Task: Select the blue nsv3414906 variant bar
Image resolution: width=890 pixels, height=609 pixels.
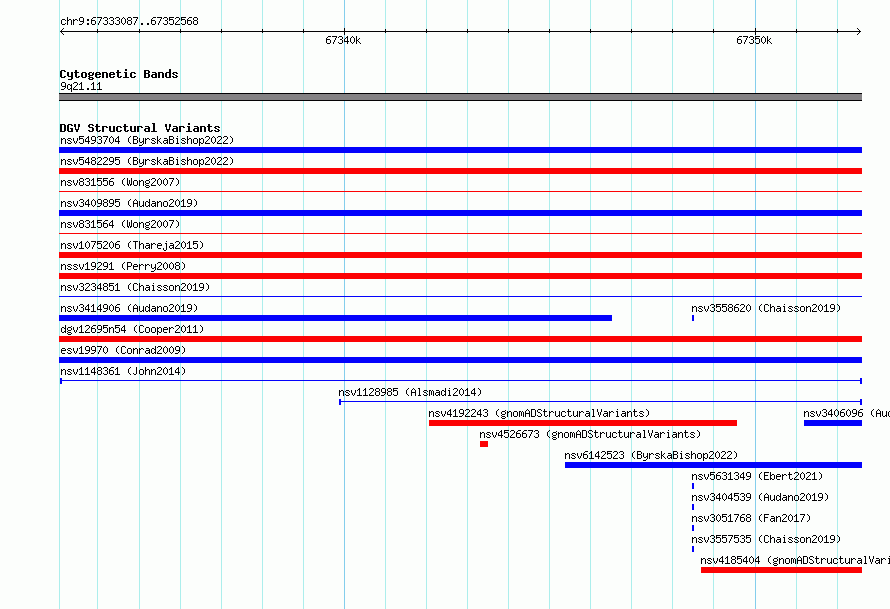Action: point(335,318)
